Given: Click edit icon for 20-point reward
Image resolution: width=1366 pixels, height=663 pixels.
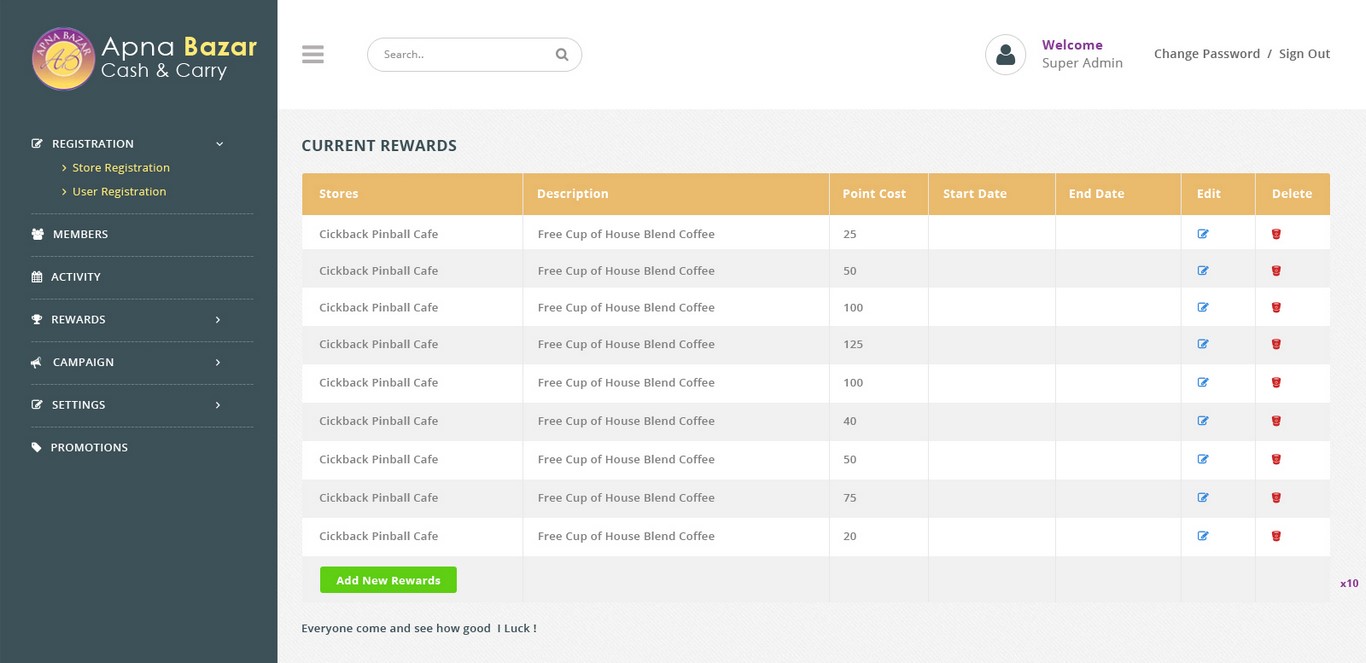Looking at the screenshot, I should (1203, 536).
